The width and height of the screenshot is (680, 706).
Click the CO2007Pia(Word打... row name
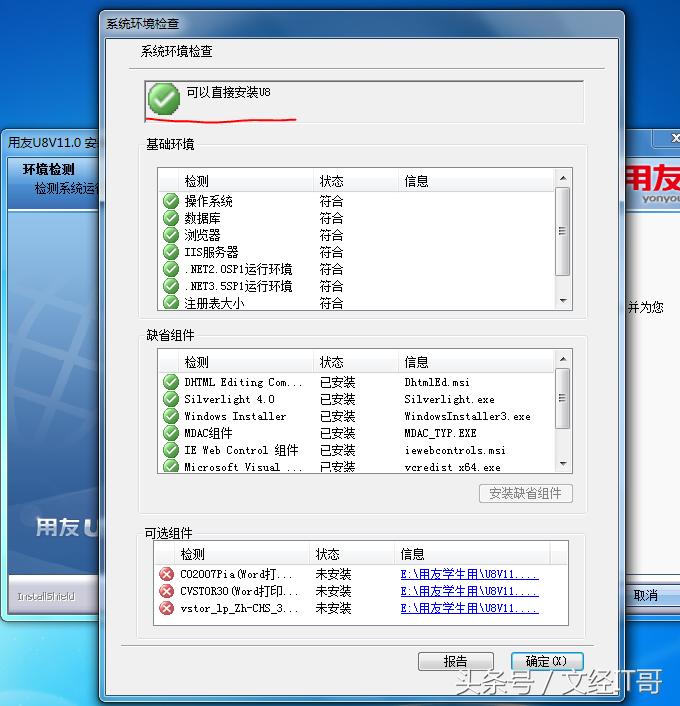tap(236, 574)
